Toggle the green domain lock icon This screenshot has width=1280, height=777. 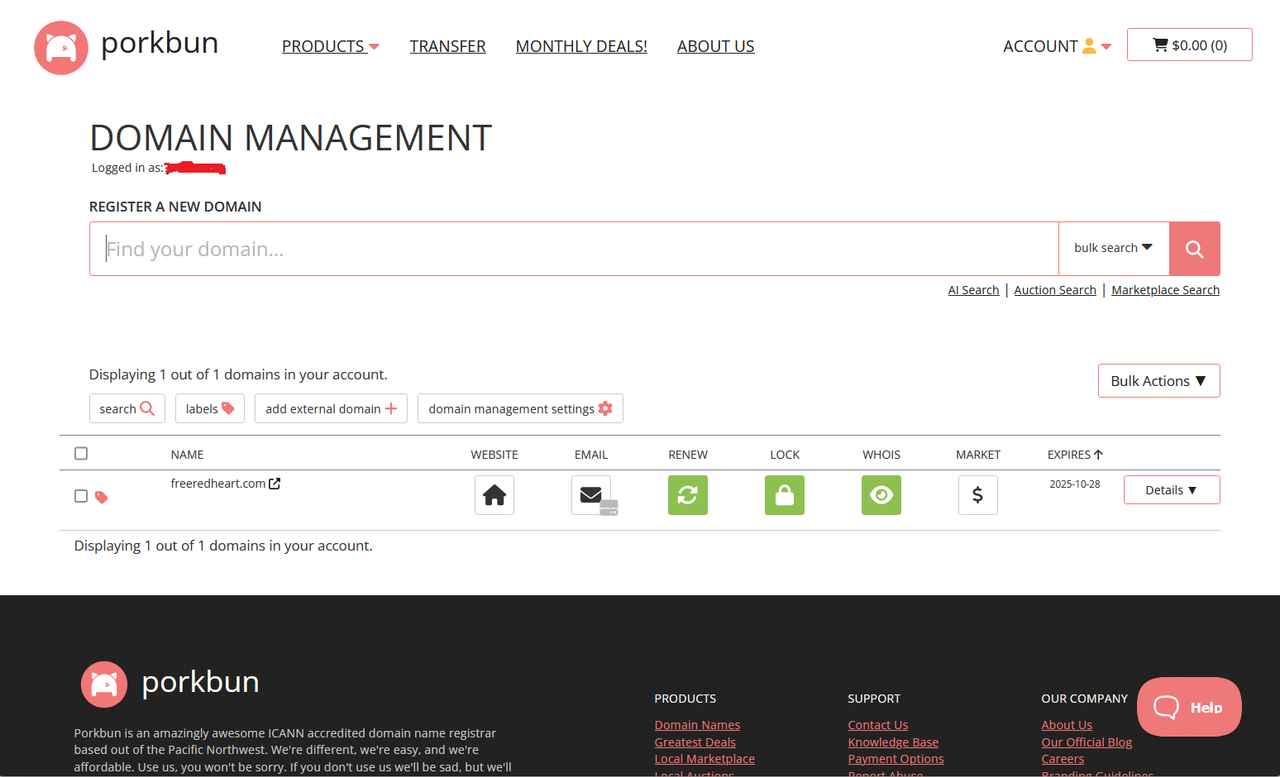(x=785, y=495)
